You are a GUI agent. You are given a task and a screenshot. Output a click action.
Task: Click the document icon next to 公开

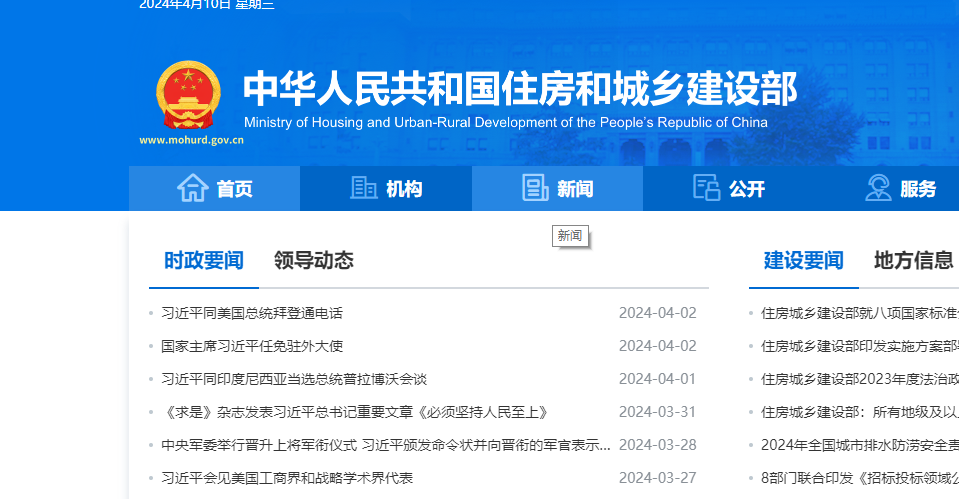(x=706, y=188)
